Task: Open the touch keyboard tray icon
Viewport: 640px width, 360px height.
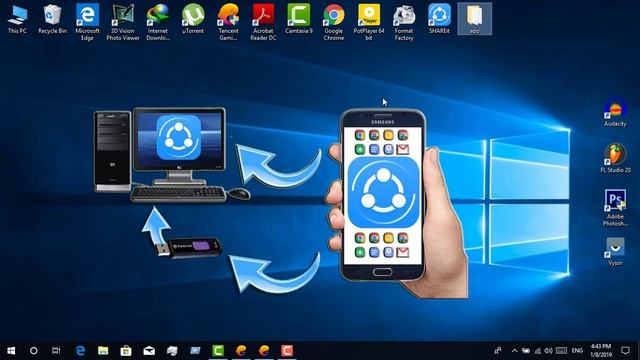Action: tap(562, 351)
